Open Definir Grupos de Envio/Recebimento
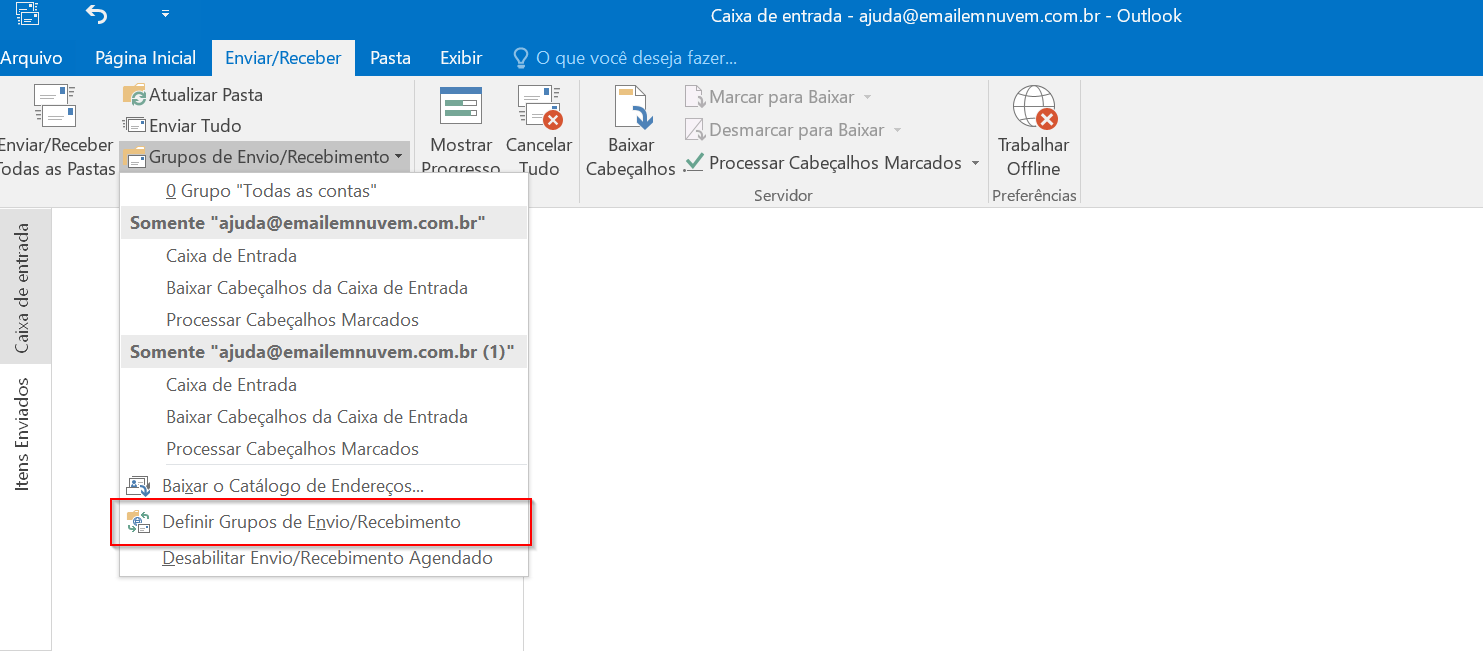 [324, 522]
